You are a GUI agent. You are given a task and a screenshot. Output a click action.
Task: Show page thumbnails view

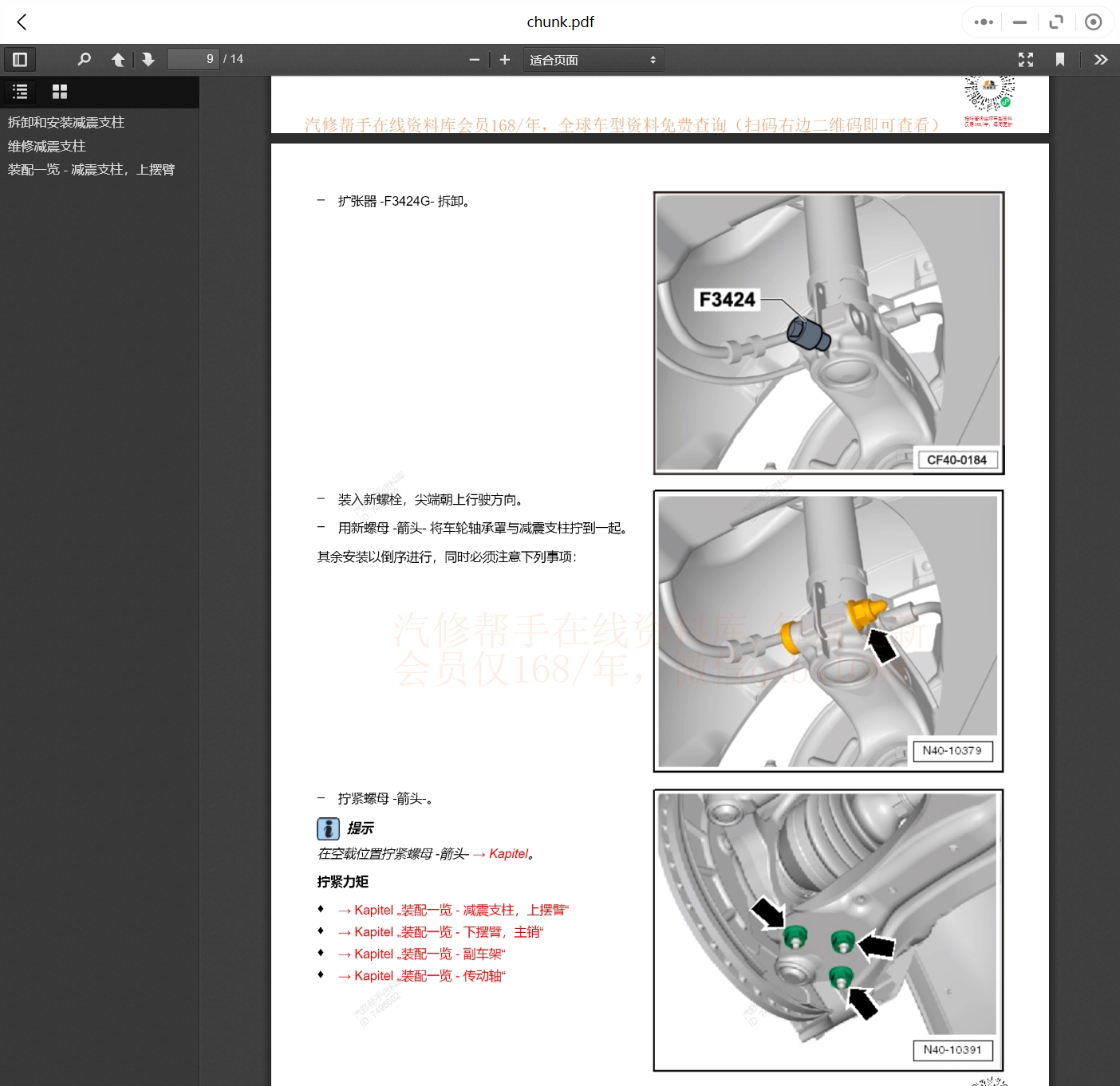60,92
